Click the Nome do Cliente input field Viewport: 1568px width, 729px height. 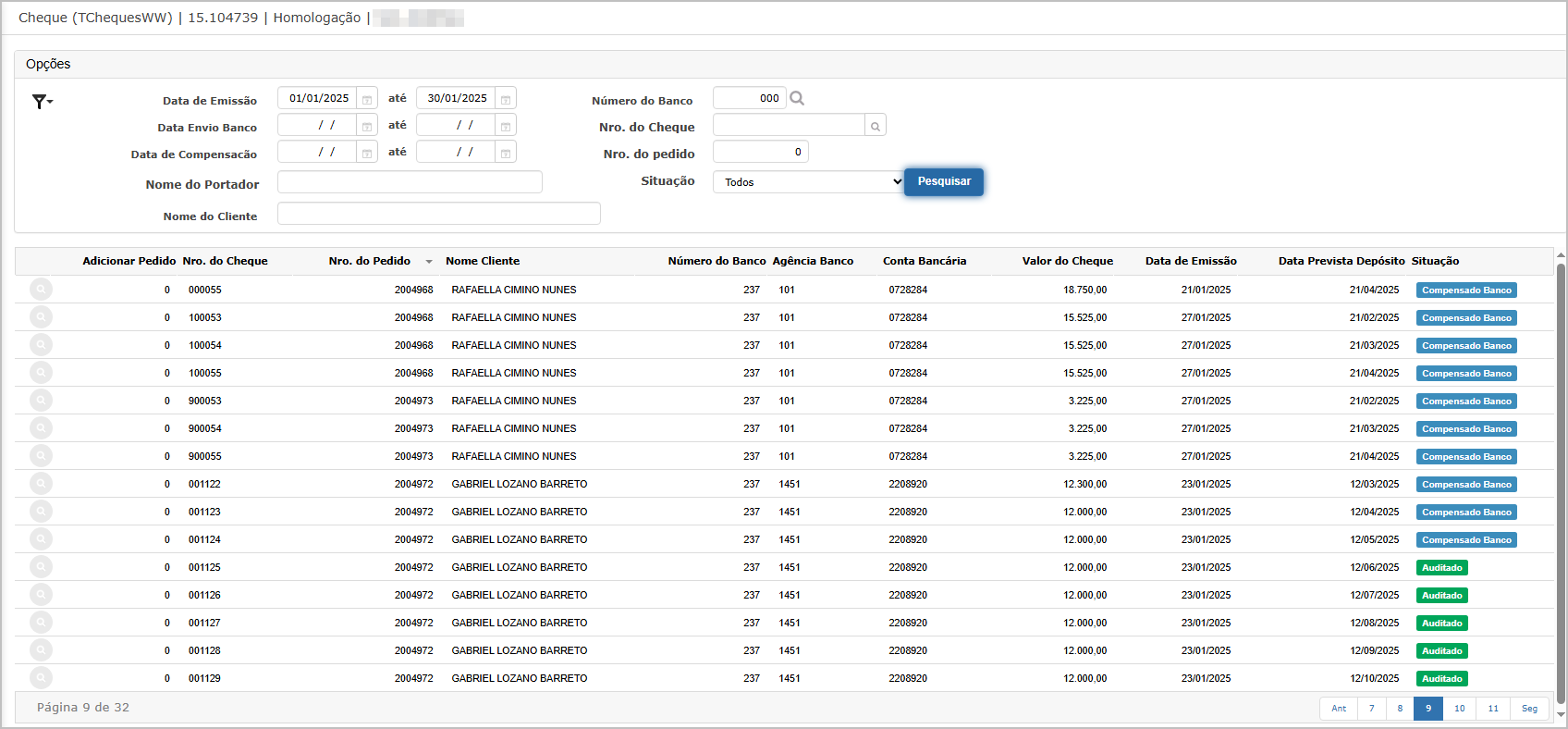coord(439,214)
